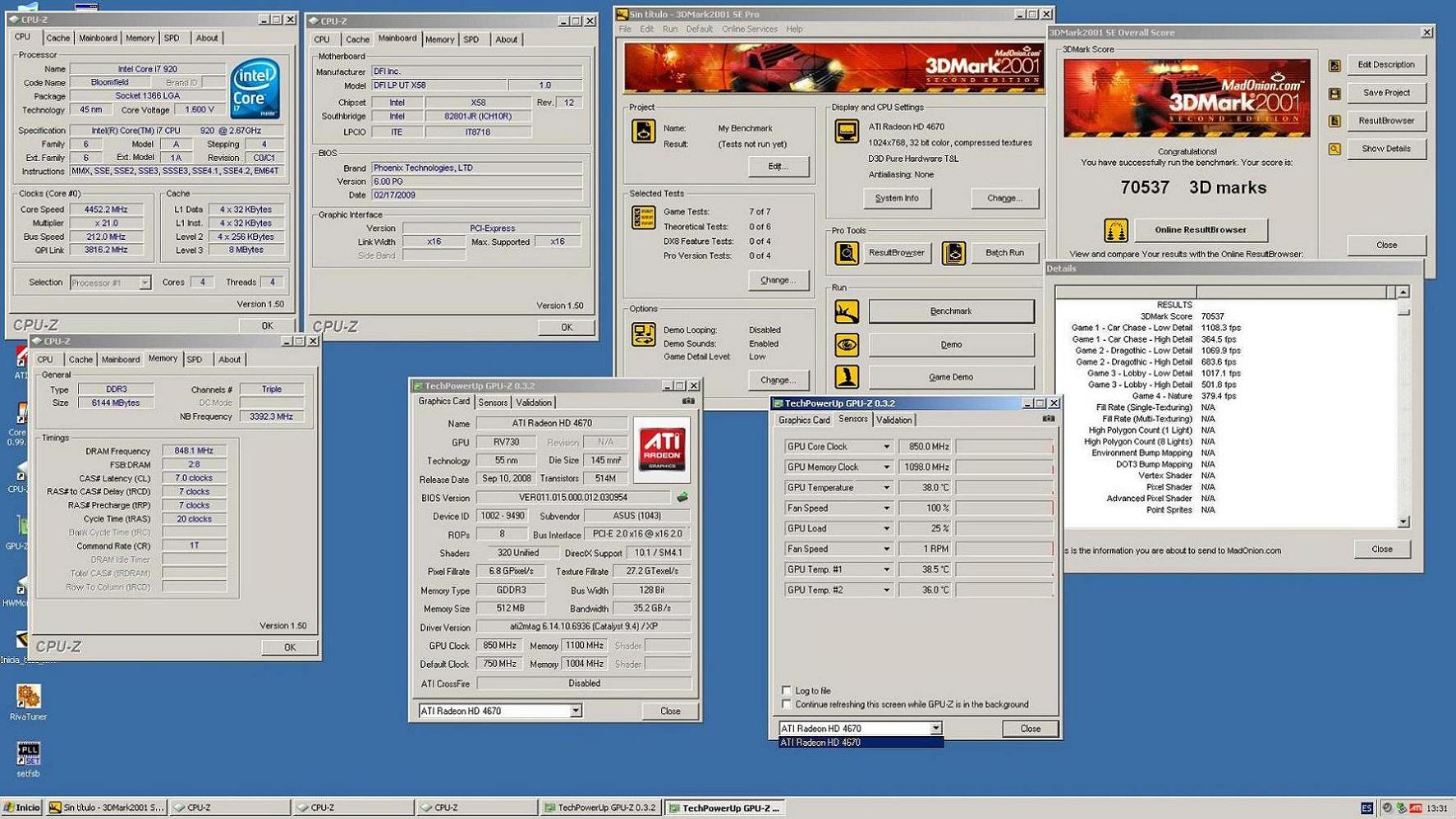The width and height of the screenshot is (1456, 819).
Task: Switch to Cache tab in top-left CPU-Z
Action: click(x=57, y=38)
